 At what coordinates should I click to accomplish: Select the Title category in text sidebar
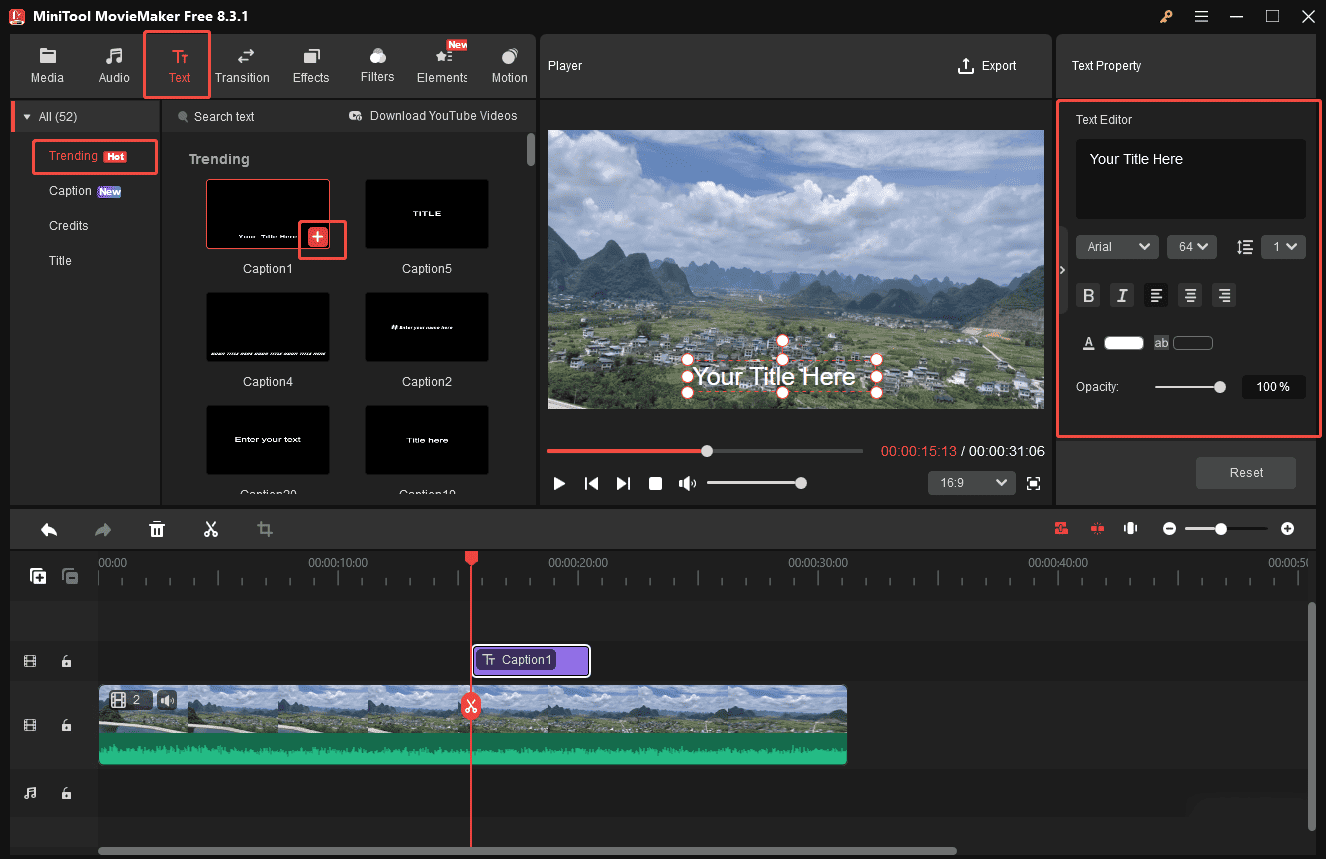pos(60,260)
